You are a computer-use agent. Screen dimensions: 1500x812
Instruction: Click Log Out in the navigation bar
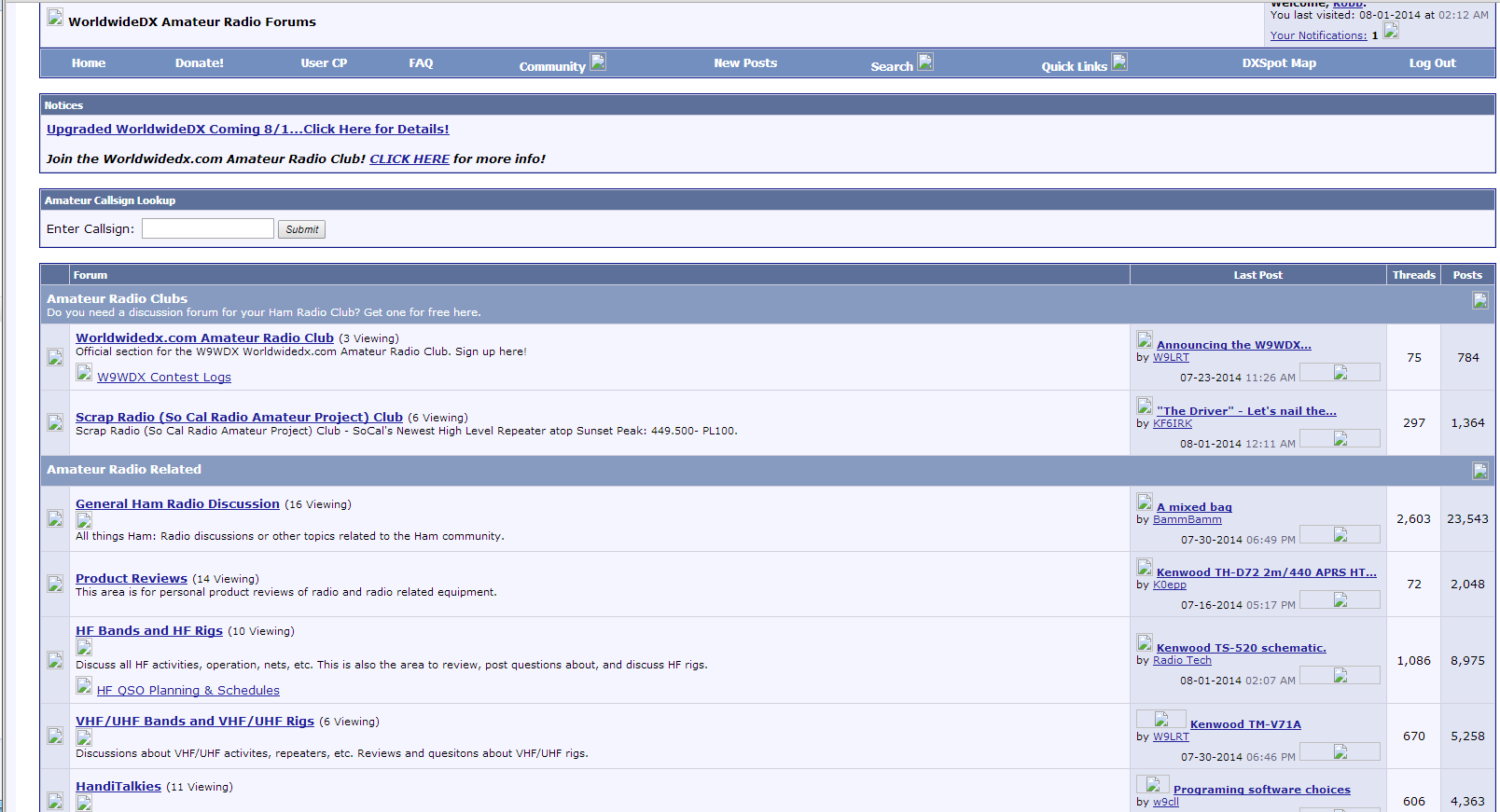click(x=1432, y=63)
